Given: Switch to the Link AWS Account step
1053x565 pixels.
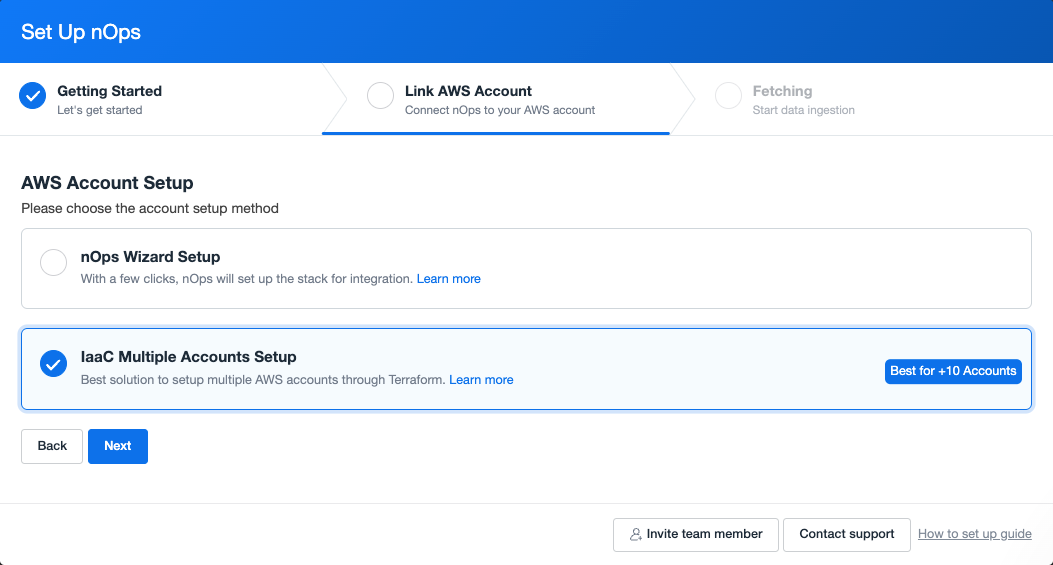Looking at the screenshot, I should click(x=496, y=99).
